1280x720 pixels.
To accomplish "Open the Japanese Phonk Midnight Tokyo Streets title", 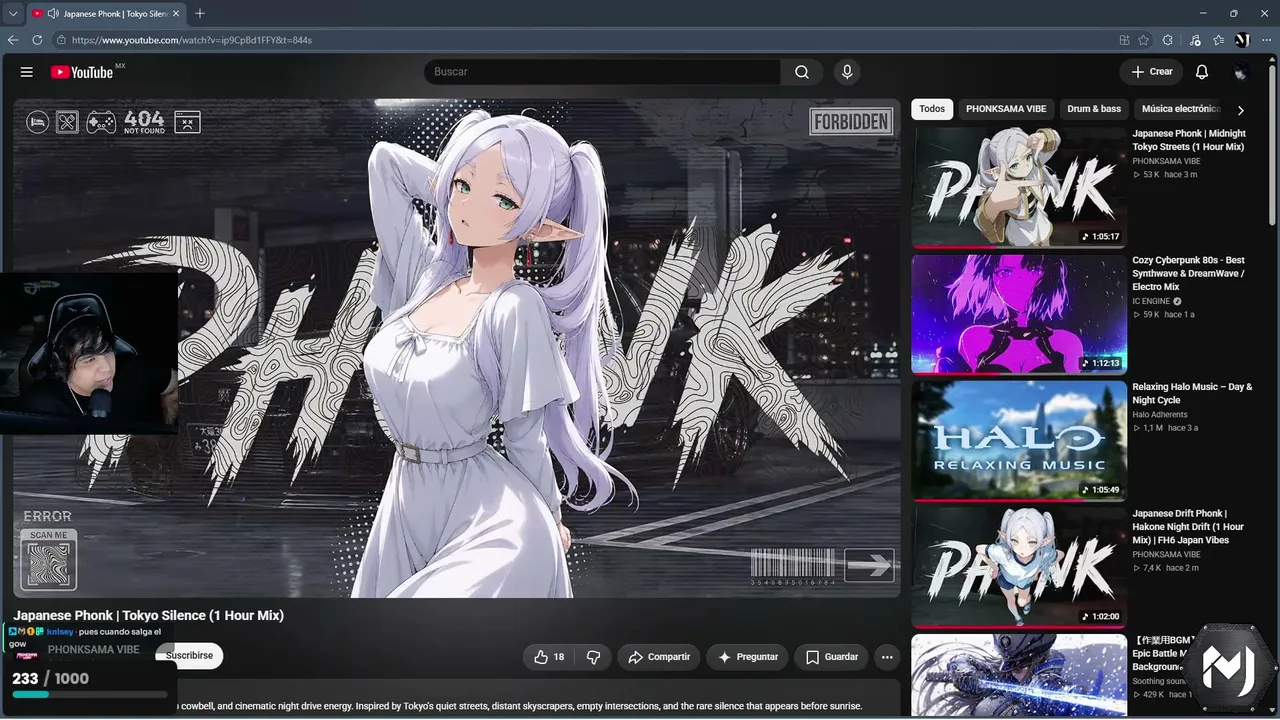I will pyautogui.click(x=1189, y=140).
